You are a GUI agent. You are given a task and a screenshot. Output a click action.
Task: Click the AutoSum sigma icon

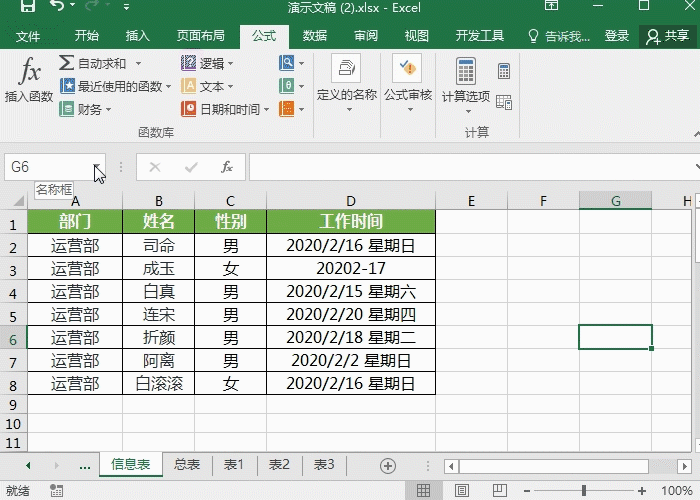point(67,62)
